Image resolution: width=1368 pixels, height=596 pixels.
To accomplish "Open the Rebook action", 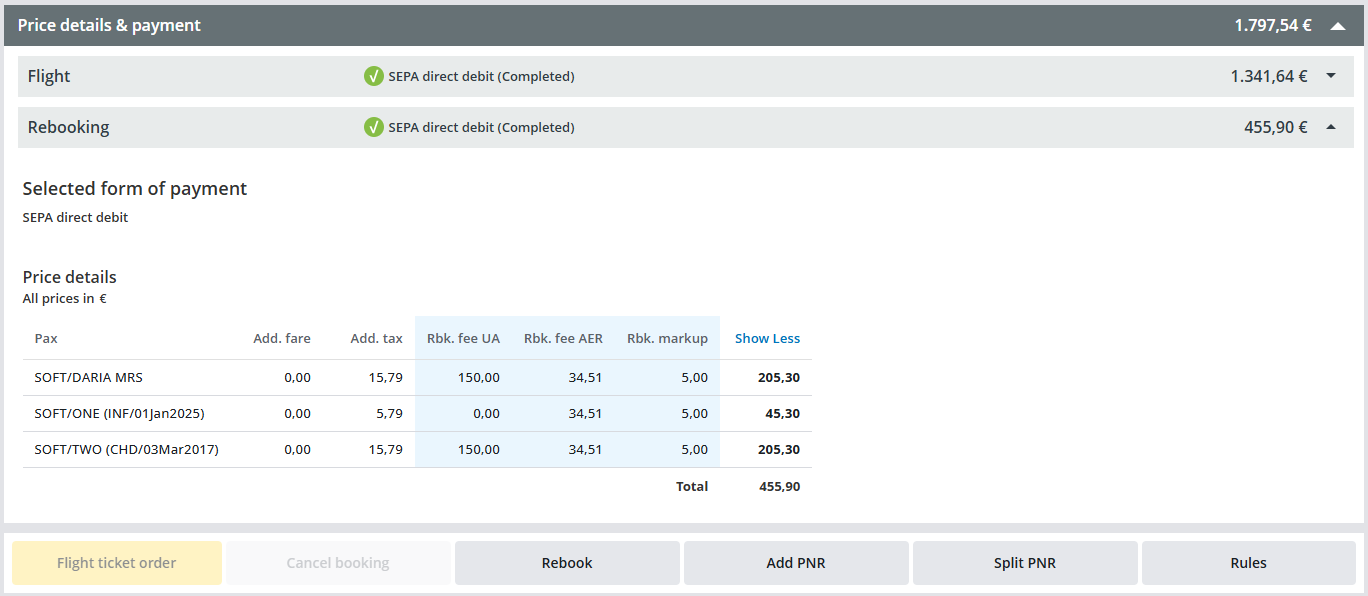I will 567,563.
